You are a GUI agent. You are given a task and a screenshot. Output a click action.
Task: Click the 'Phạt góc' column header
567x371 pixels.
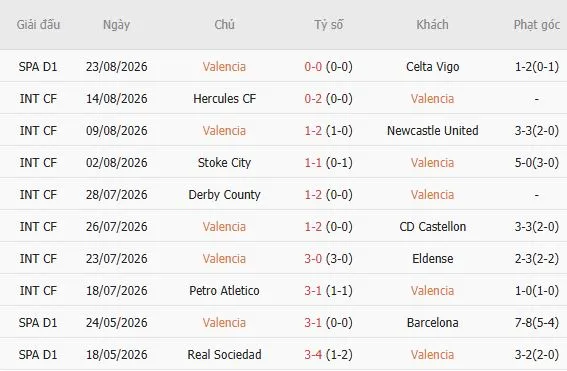[537, 25]
